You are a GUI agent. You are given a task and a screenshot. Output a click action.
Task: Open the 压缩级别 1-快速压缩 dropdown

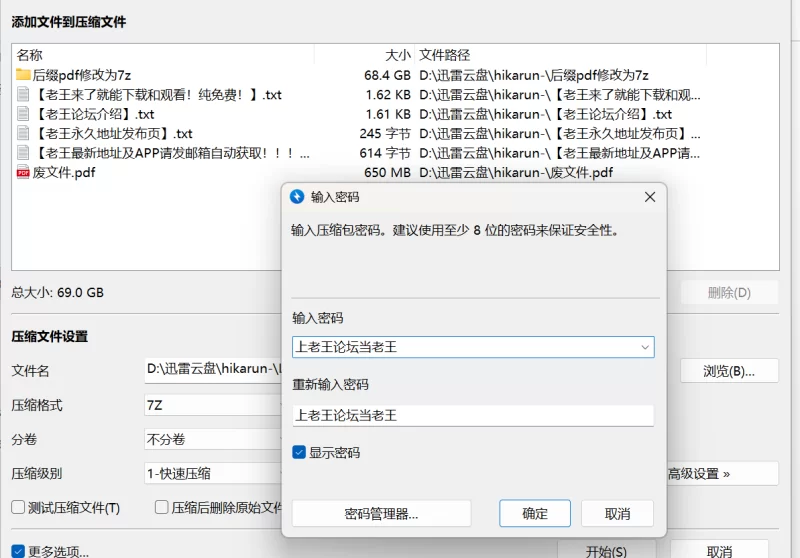point(213,473)
